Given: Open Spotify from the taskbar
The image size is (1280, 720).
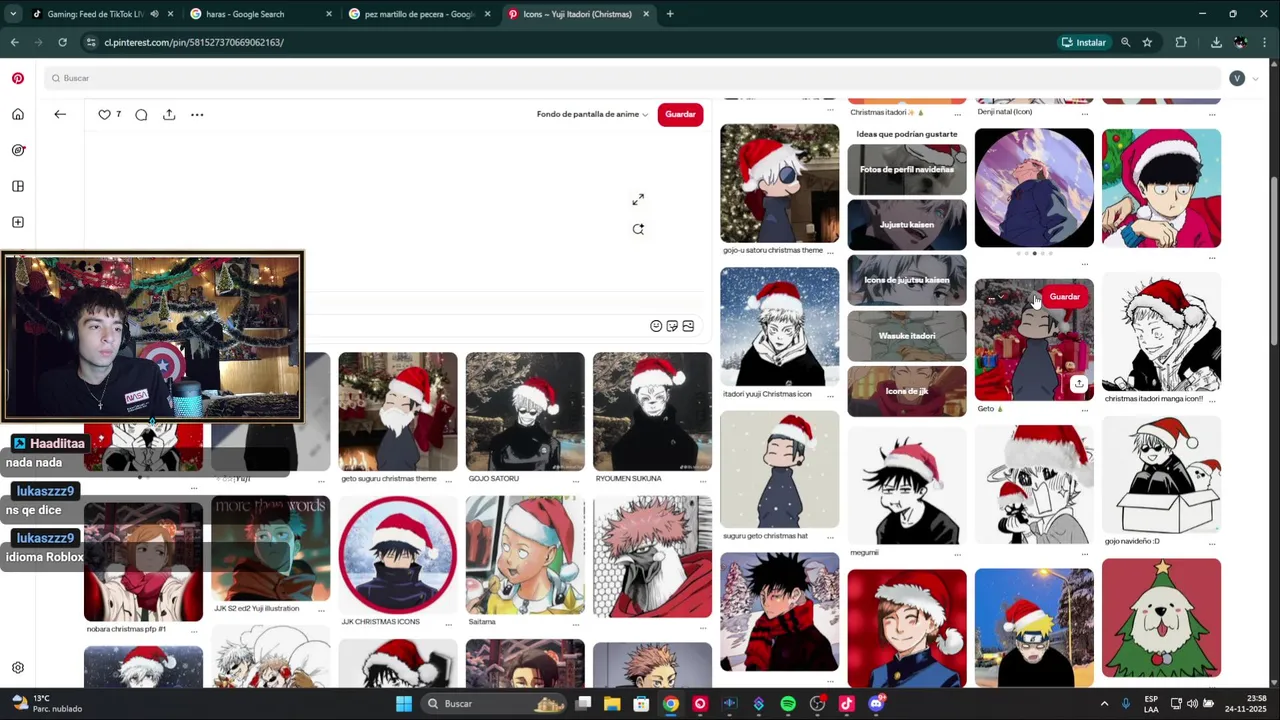Looking at the screenshot, I should click(788, 704).
